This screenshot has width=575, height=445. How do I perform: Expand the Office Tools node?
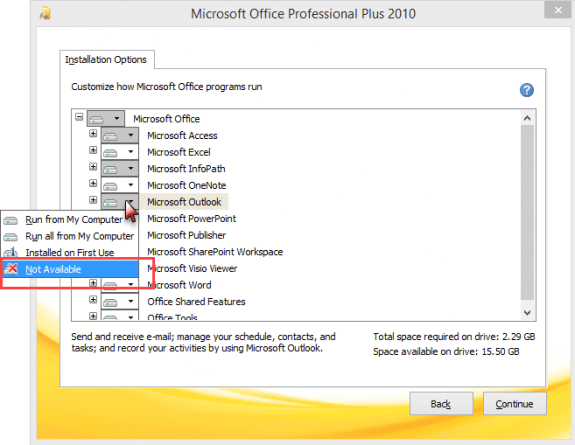click(93, 315)
